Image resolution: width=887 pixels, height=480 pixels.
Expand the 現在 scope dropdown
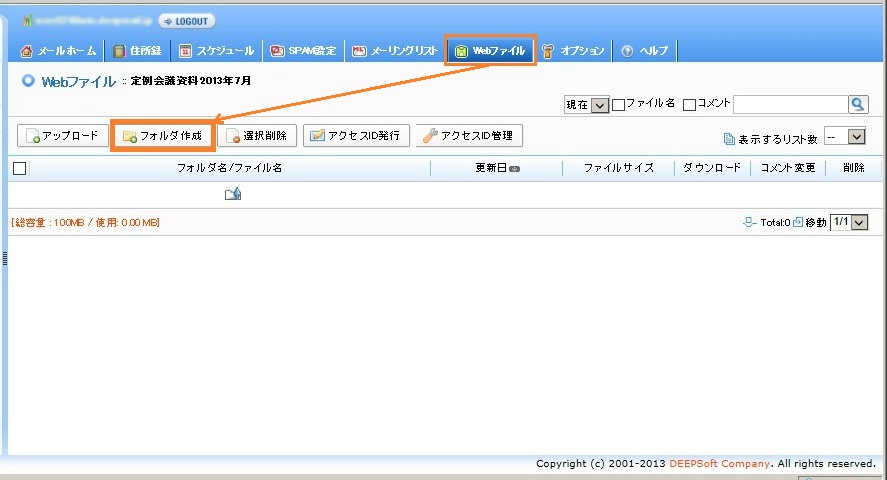pyautogui.click(x=587, y=104)
